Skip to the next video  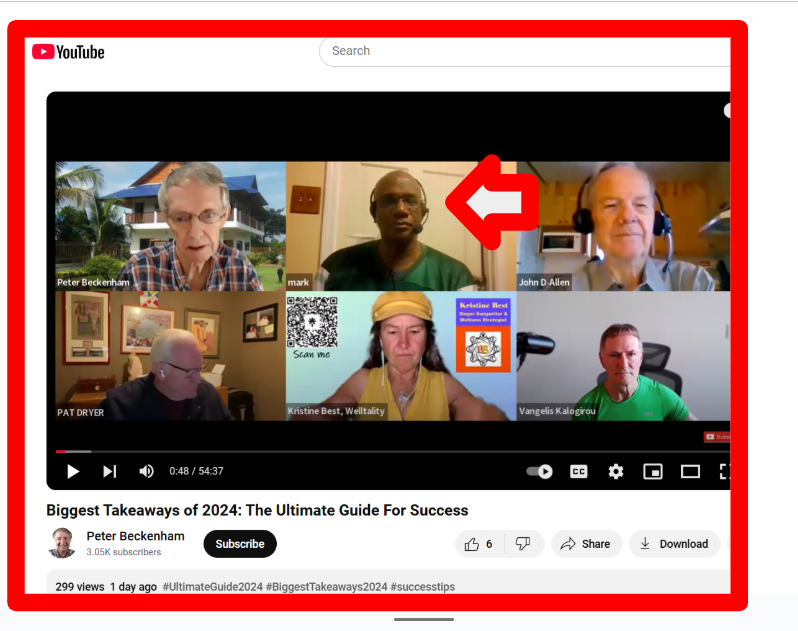coord(109,471)
